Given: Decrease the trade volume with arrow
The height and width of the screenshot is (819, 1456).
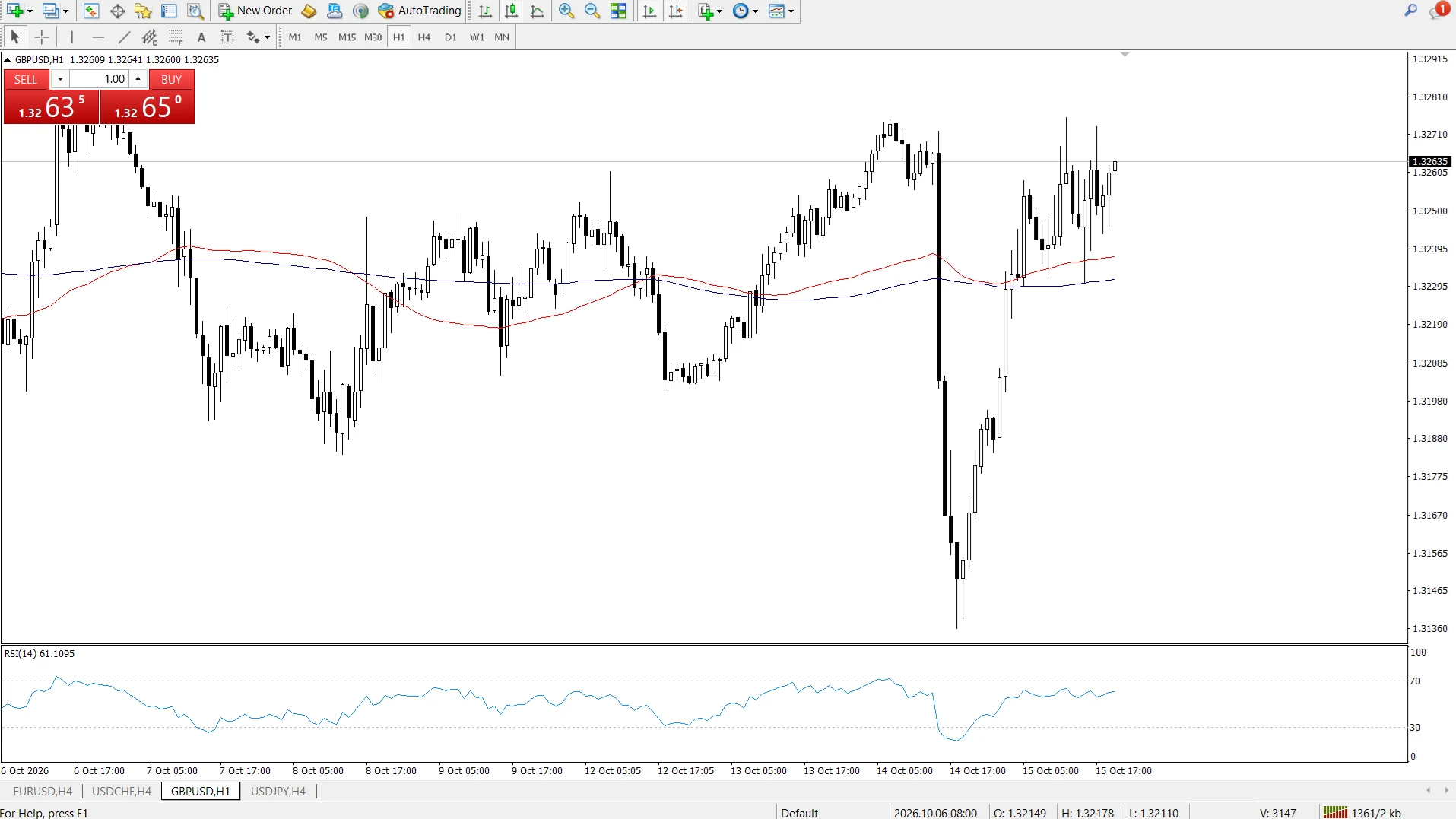Looking at the screenshot, I should (60, 79).
